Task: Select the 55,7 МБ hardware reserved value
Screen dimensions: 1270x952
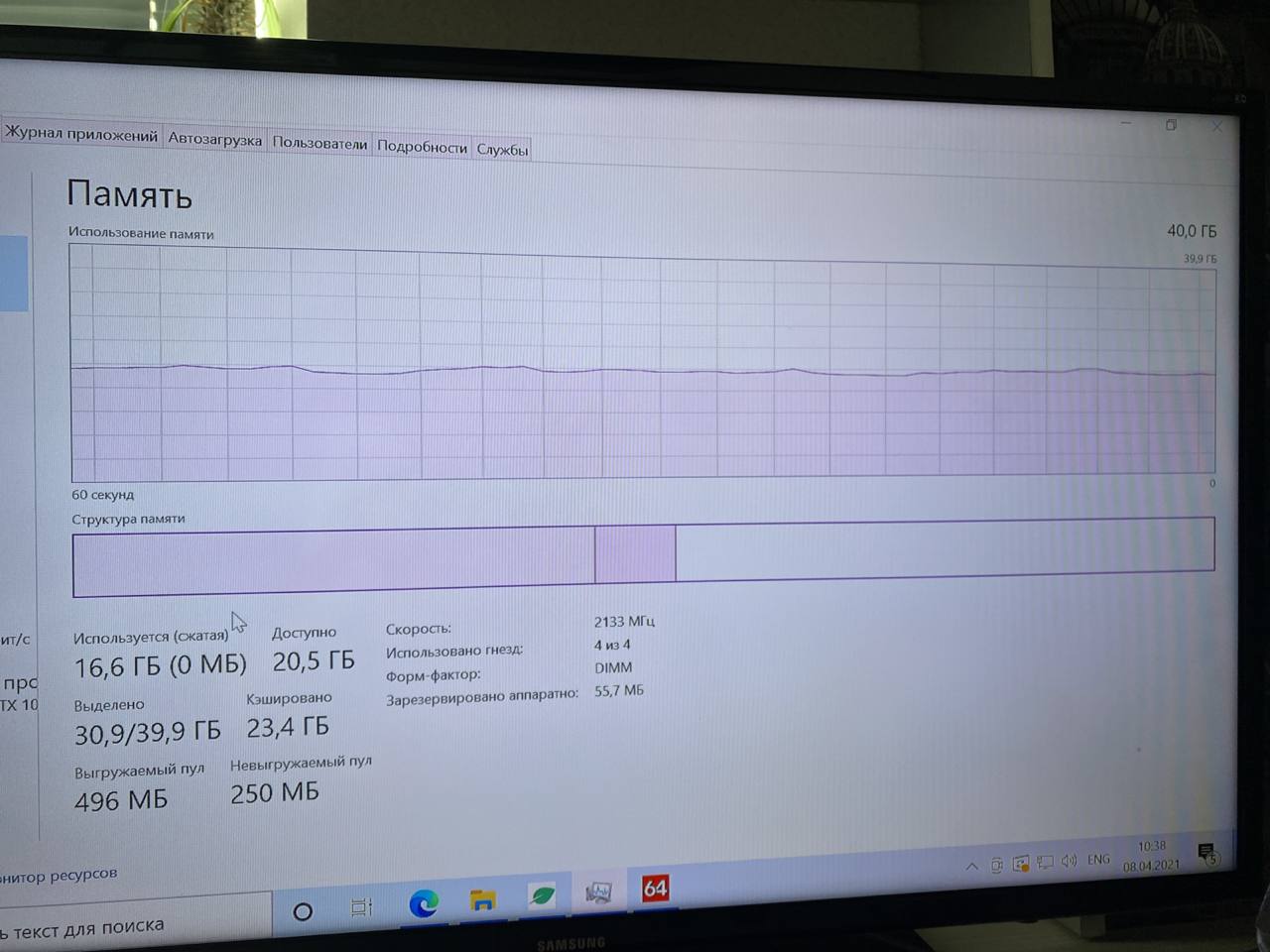Action: (619, 690)
